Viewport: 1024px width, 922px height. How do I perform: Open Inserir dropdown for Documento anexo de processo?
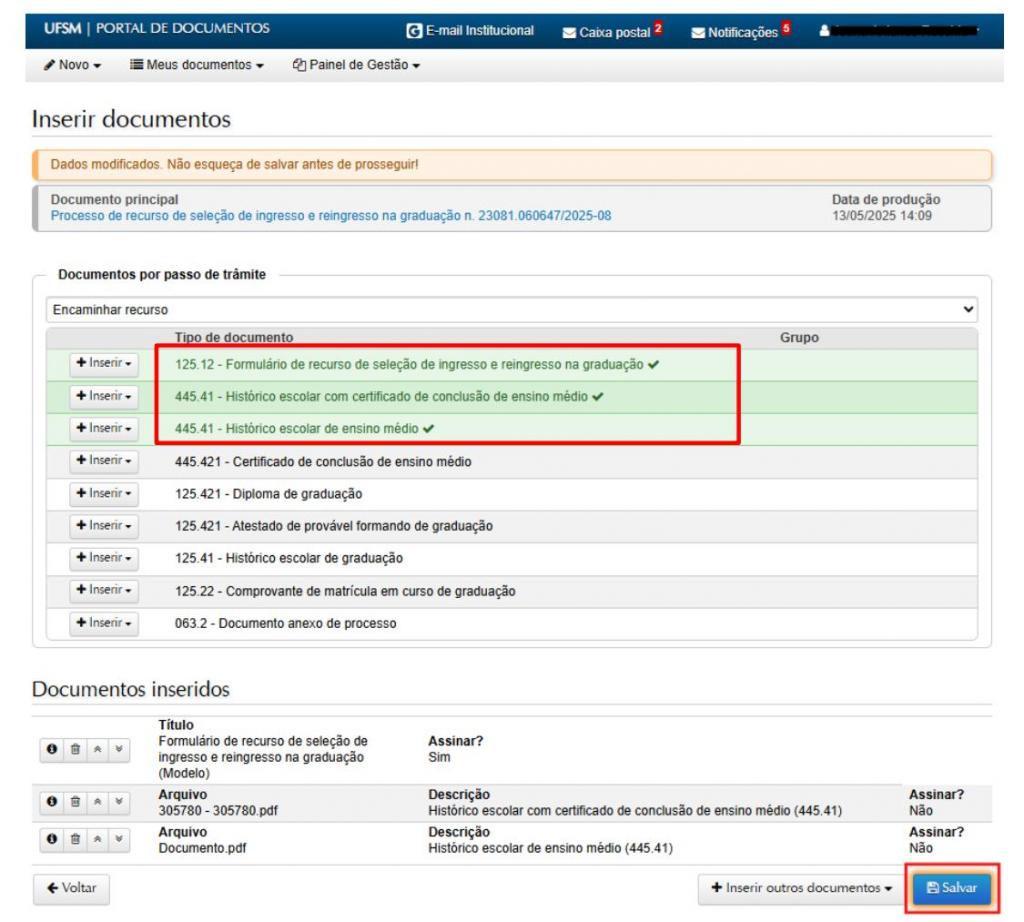104,623
